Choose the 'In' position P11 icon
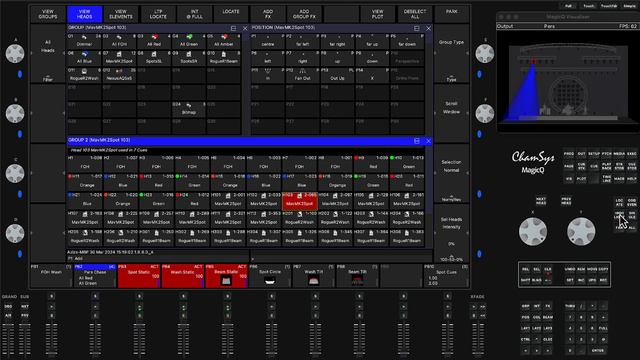Viewport: 640px width, 360px height. click(268, 71)
